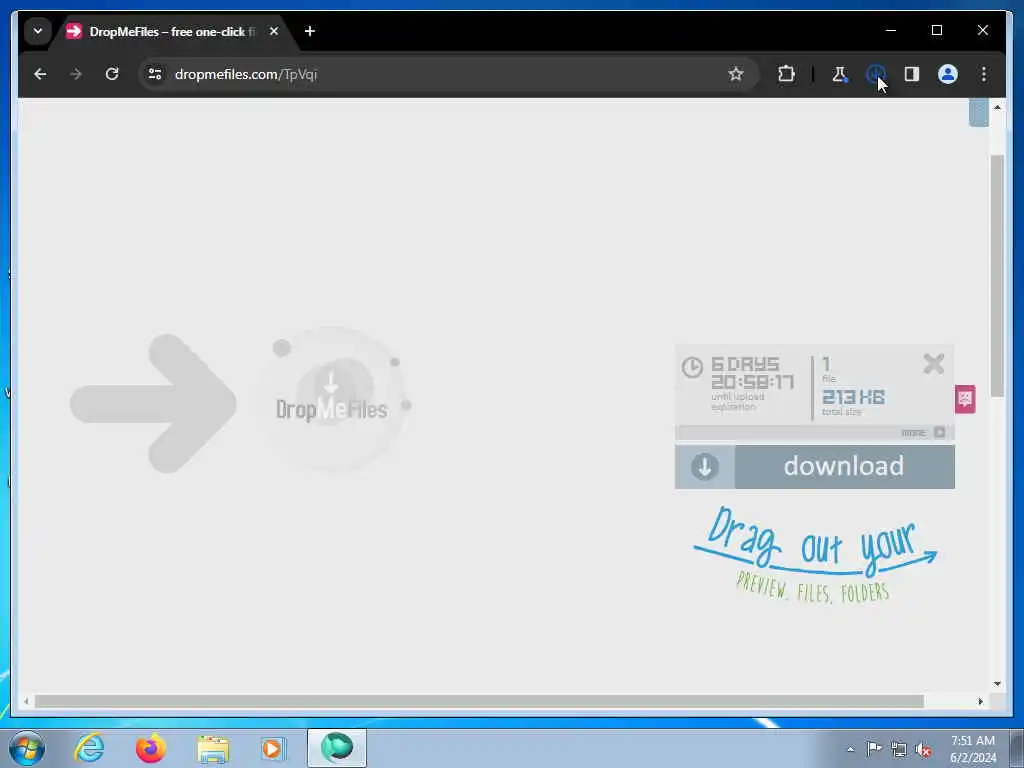Expand the 'more' upload details

click(922, 432)
